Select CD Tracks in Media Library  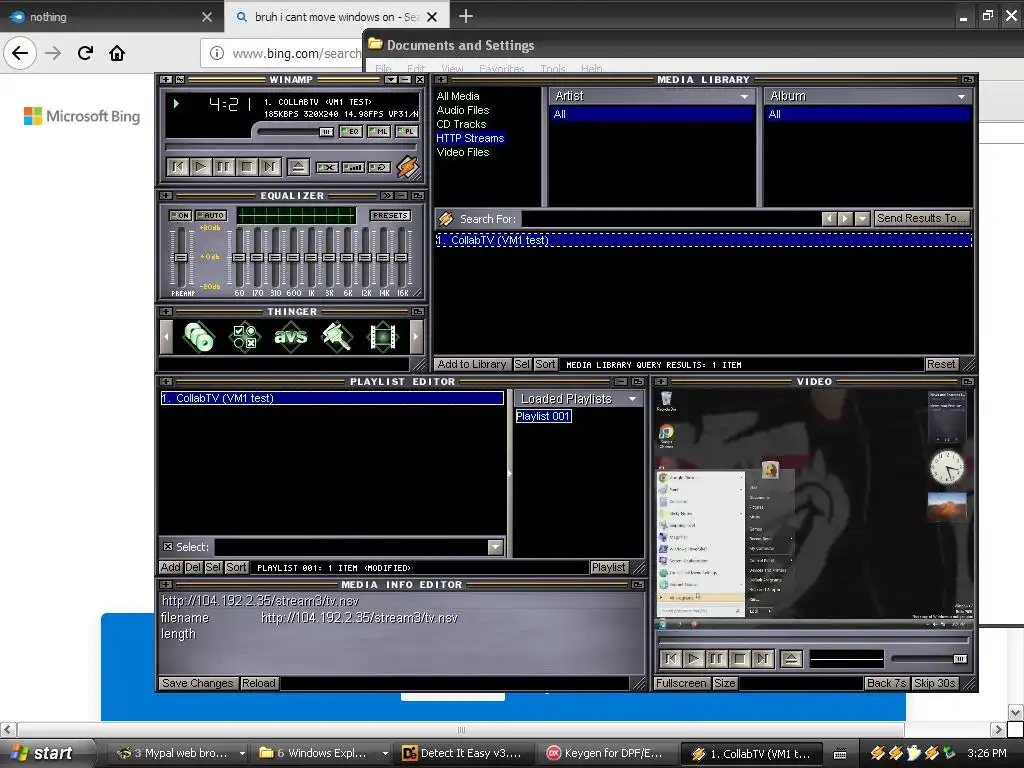tap(461, 124)
